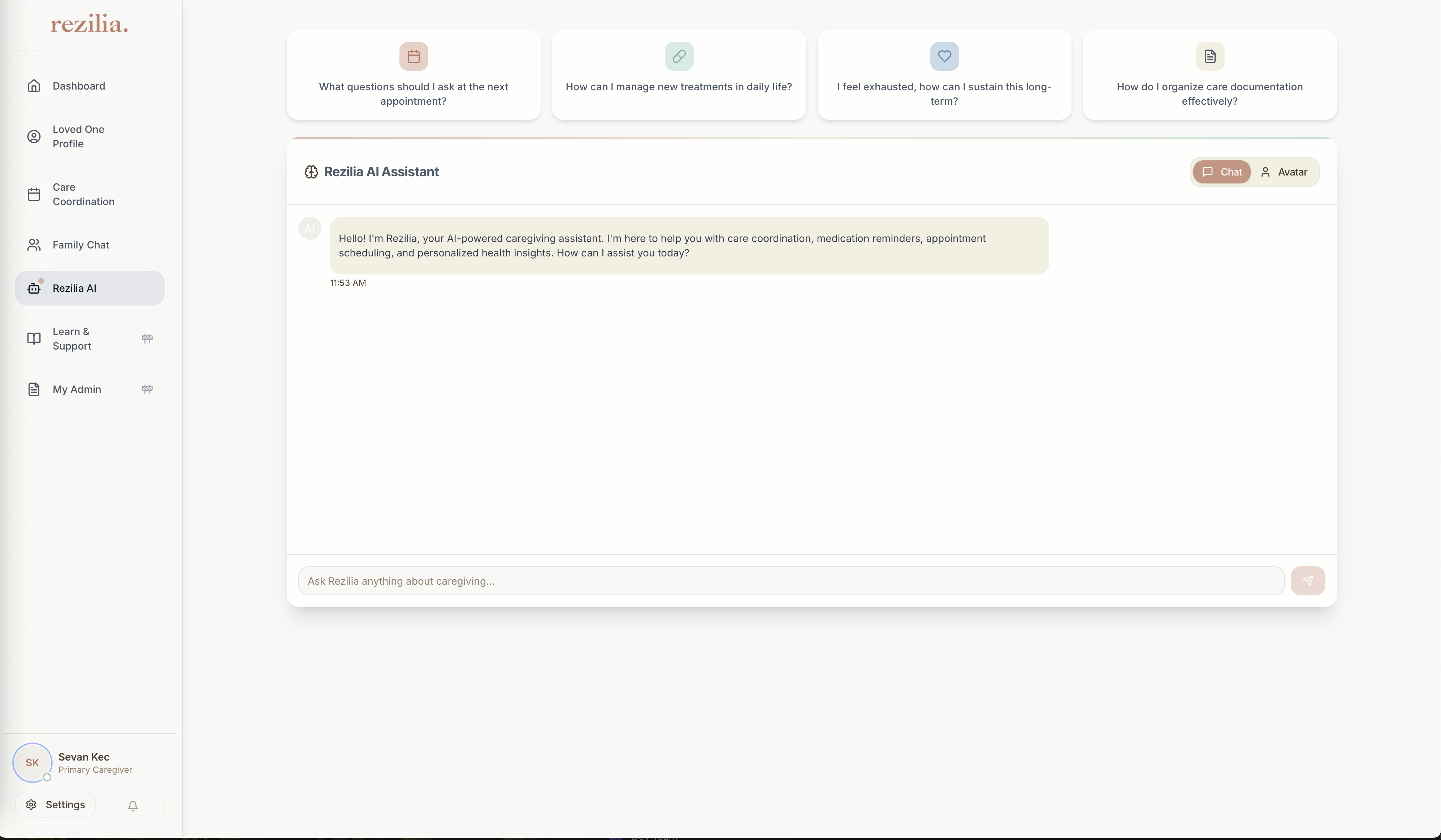Go to Loved One Profile
1441x840 pixels.
(78, 136)
